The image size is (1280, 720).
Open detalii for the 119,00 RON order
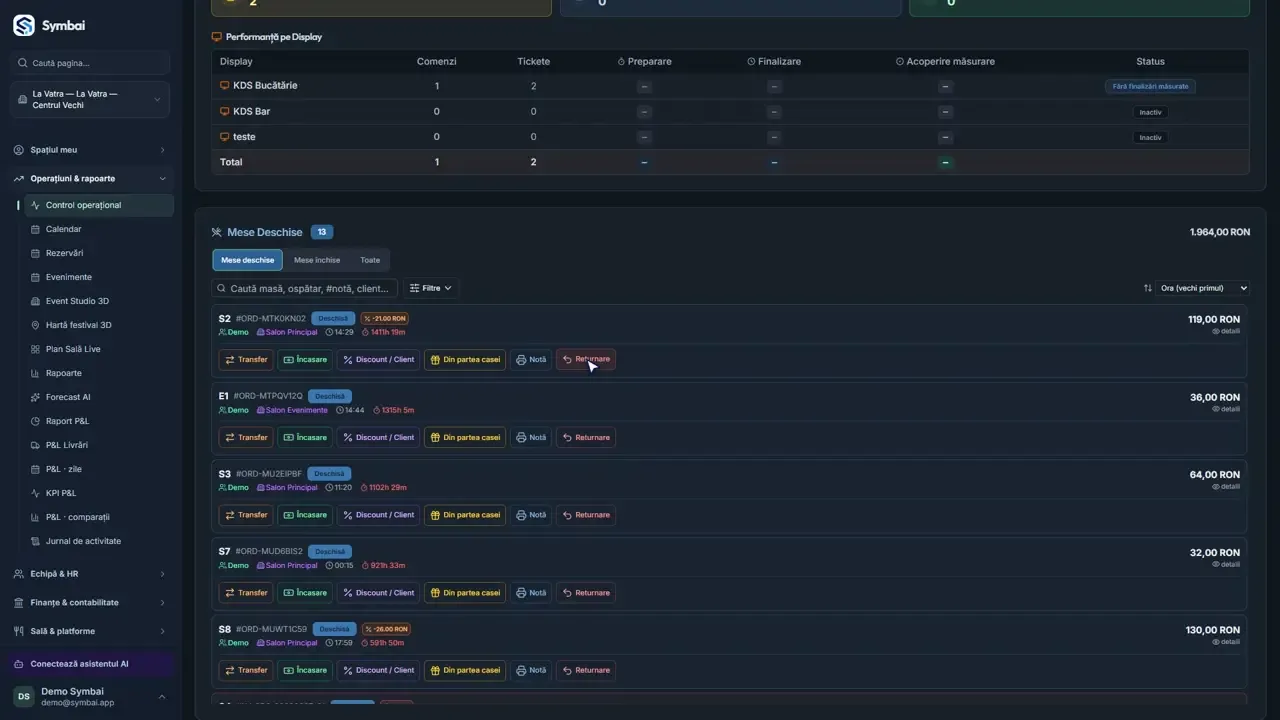(1226, 331)
